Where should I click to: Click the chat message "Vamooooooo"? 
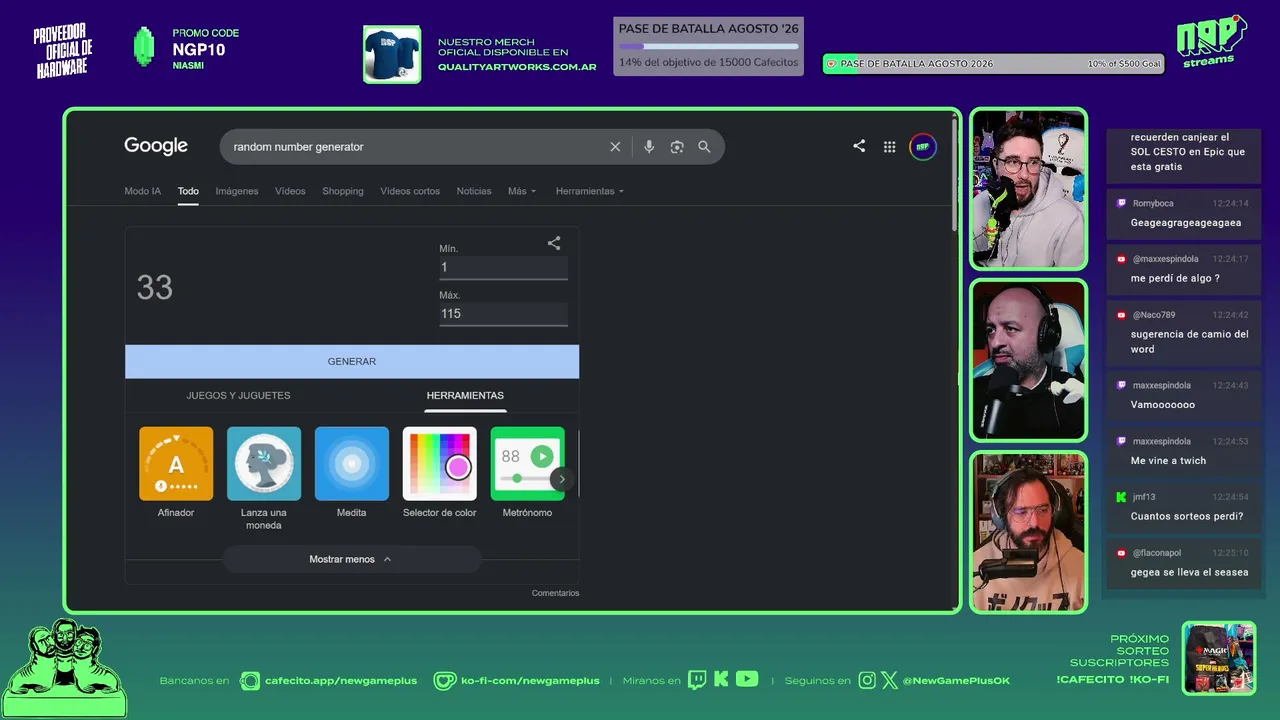point(1163,405)
